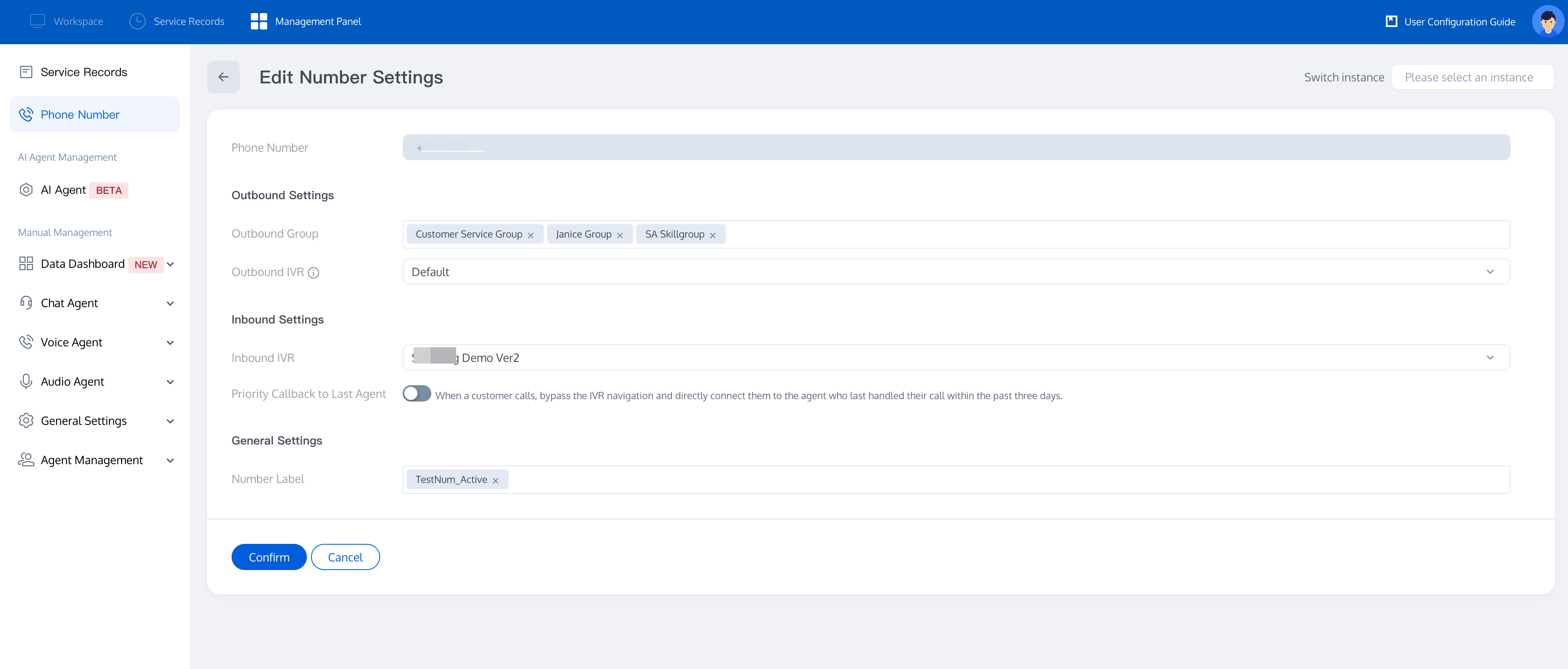Switch to the Workspace tab
Screen dimensions: 1568x669
coord(67,21)
